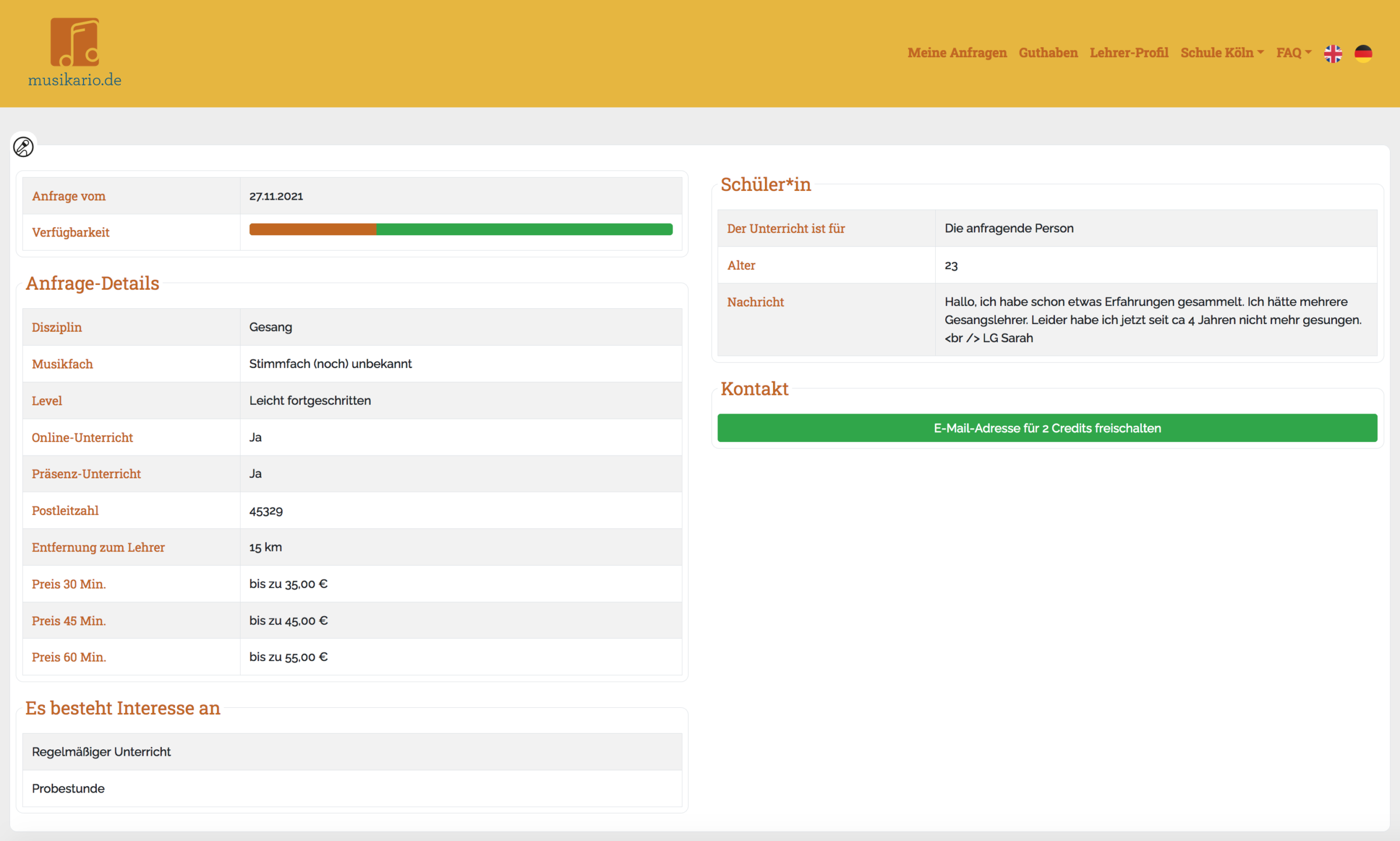Viewport: 1400px width, 841px height.
Task: Expand the FAQ dropdown menu
Action: [x=1293, y=53]
